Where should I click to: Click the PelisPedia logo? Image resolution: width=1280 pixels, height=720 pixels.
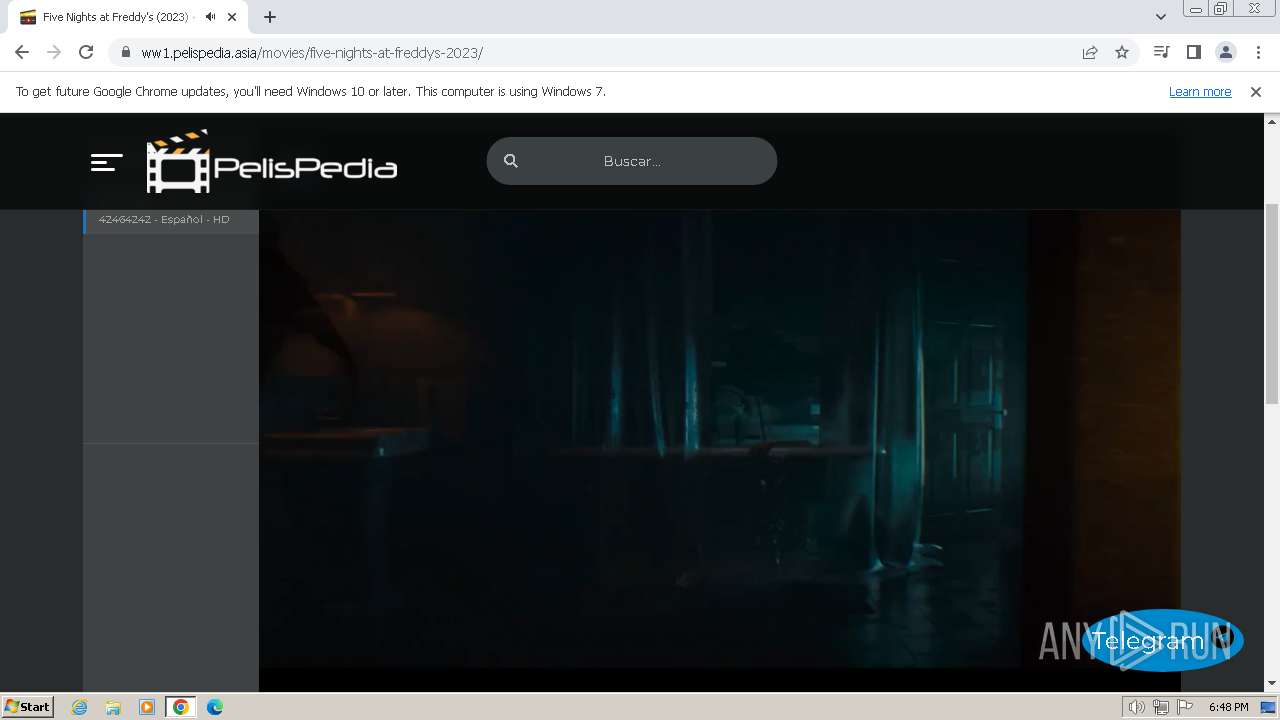[272, 161]
